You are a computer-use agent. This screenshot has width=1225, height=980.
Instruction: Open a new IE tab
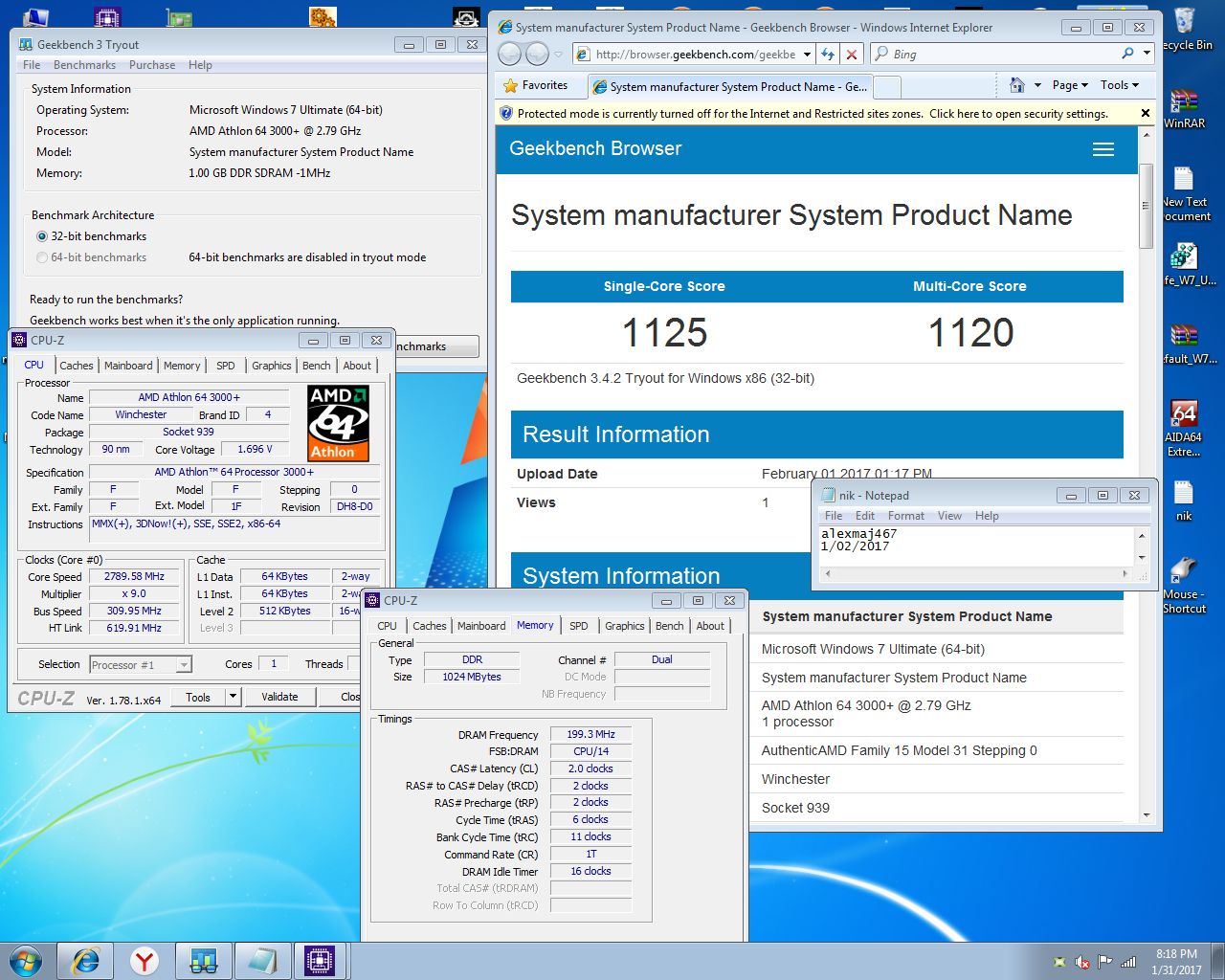887,87
